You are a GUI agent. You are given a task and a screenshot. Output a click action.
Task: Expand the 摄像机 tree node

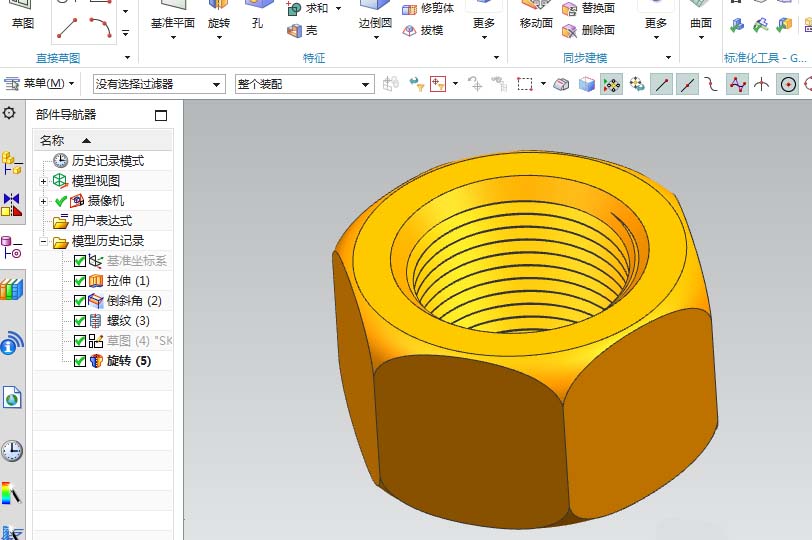[x=44, y=201]
